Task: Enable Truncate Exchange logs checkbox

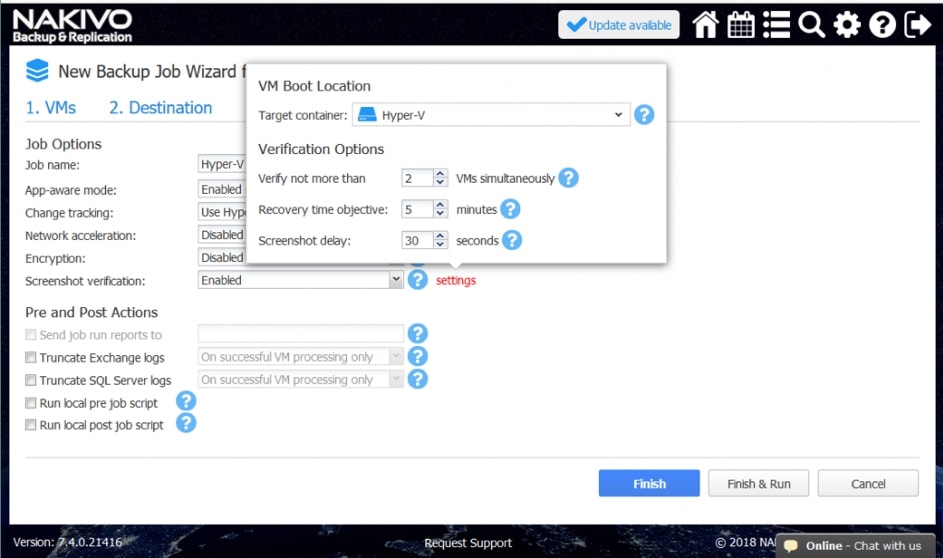Action: 31,358
